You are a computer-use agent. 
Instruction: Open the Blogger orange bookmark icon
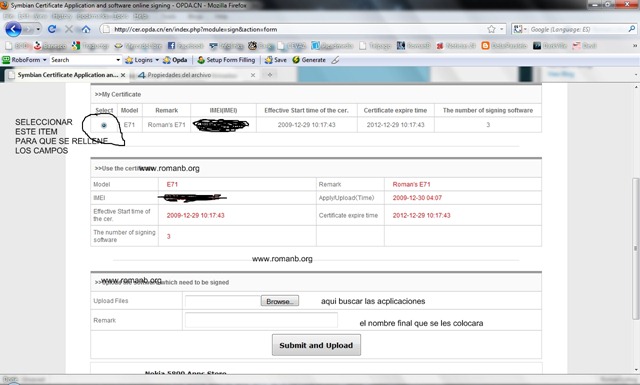point(485,46)
